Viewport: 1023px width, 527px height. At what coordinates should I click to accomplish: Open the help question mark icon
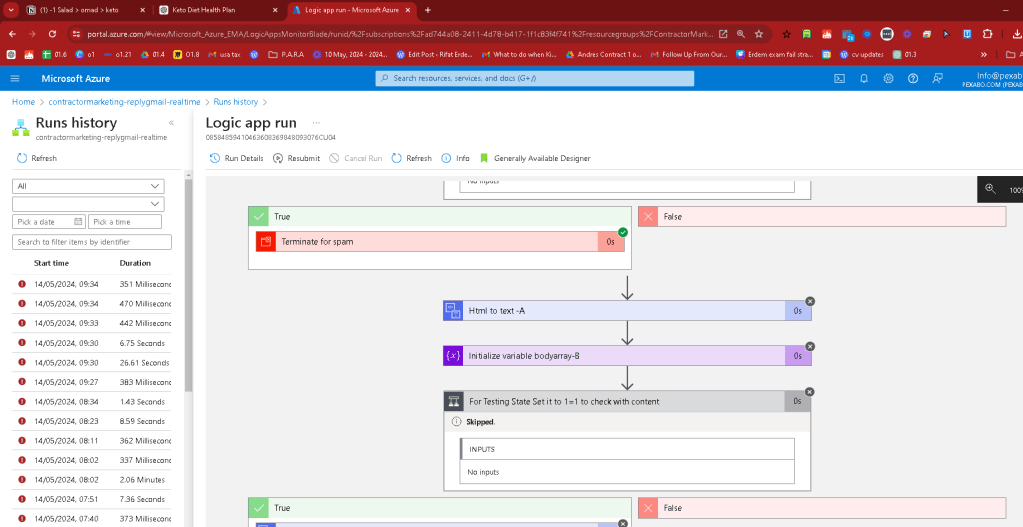[913, 78]
